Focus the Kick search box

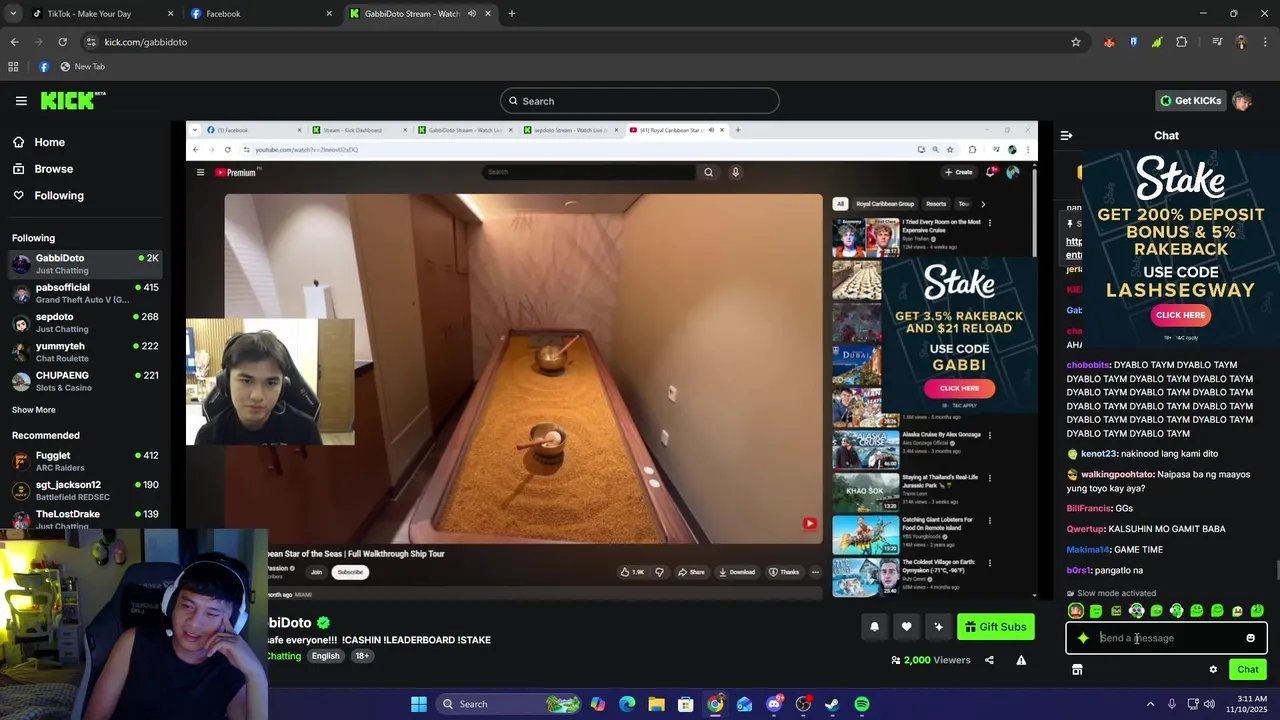point(640,101)
